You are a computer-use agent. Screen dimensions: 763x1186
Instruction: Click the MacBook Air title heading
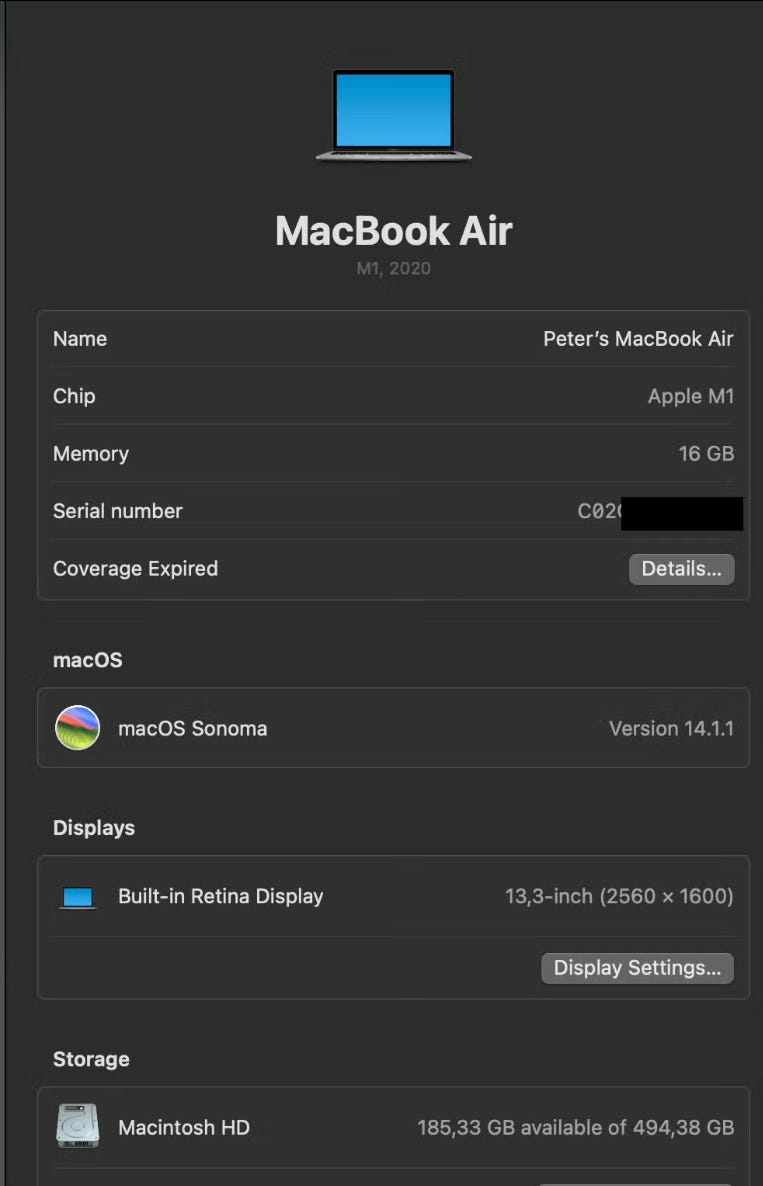(393, 231)
